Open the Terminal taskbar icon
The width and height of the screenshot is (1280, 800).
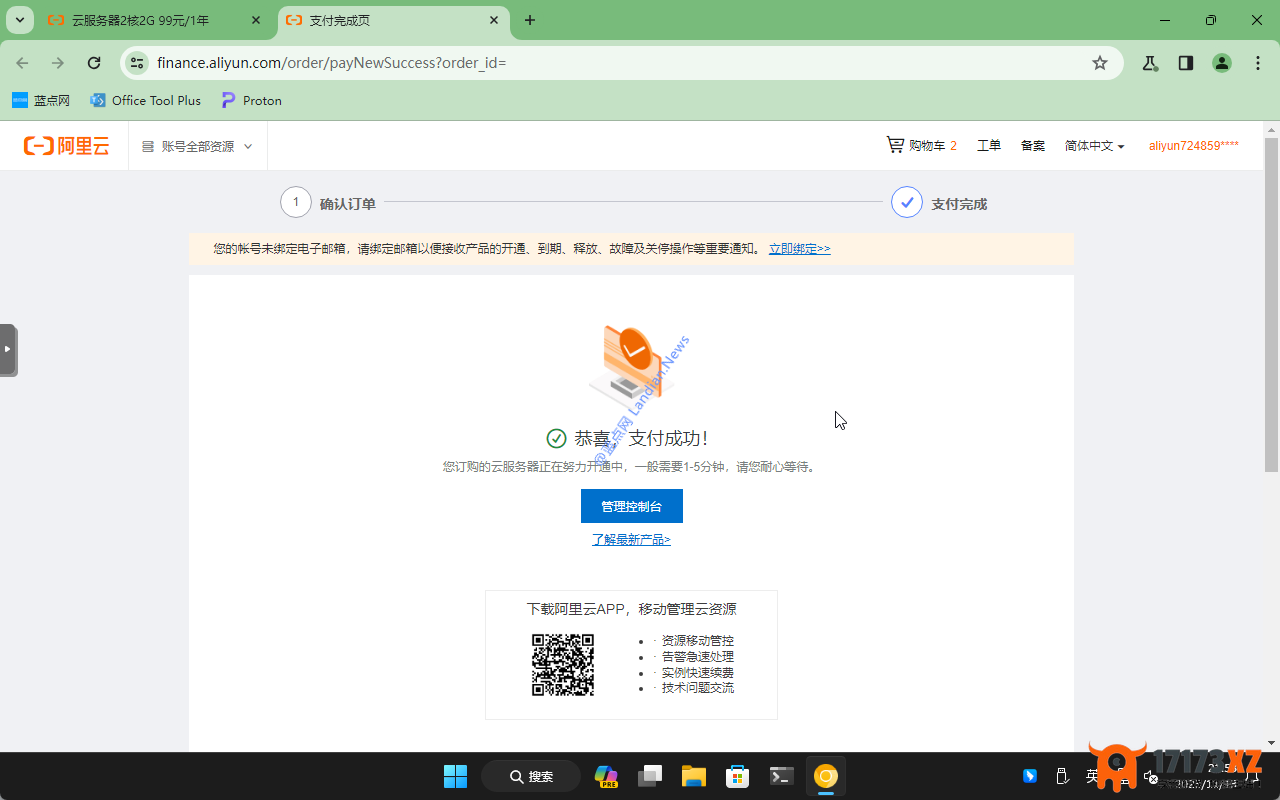point(782,776)
